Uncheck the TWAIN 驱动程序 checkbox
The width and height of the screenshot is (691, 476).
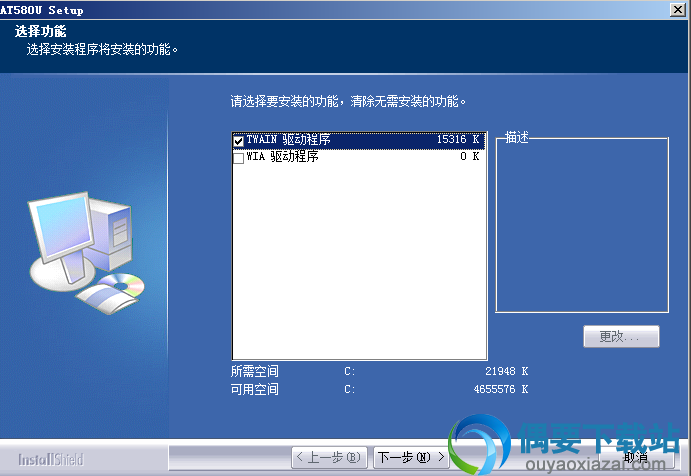click(x=238, y=141)
